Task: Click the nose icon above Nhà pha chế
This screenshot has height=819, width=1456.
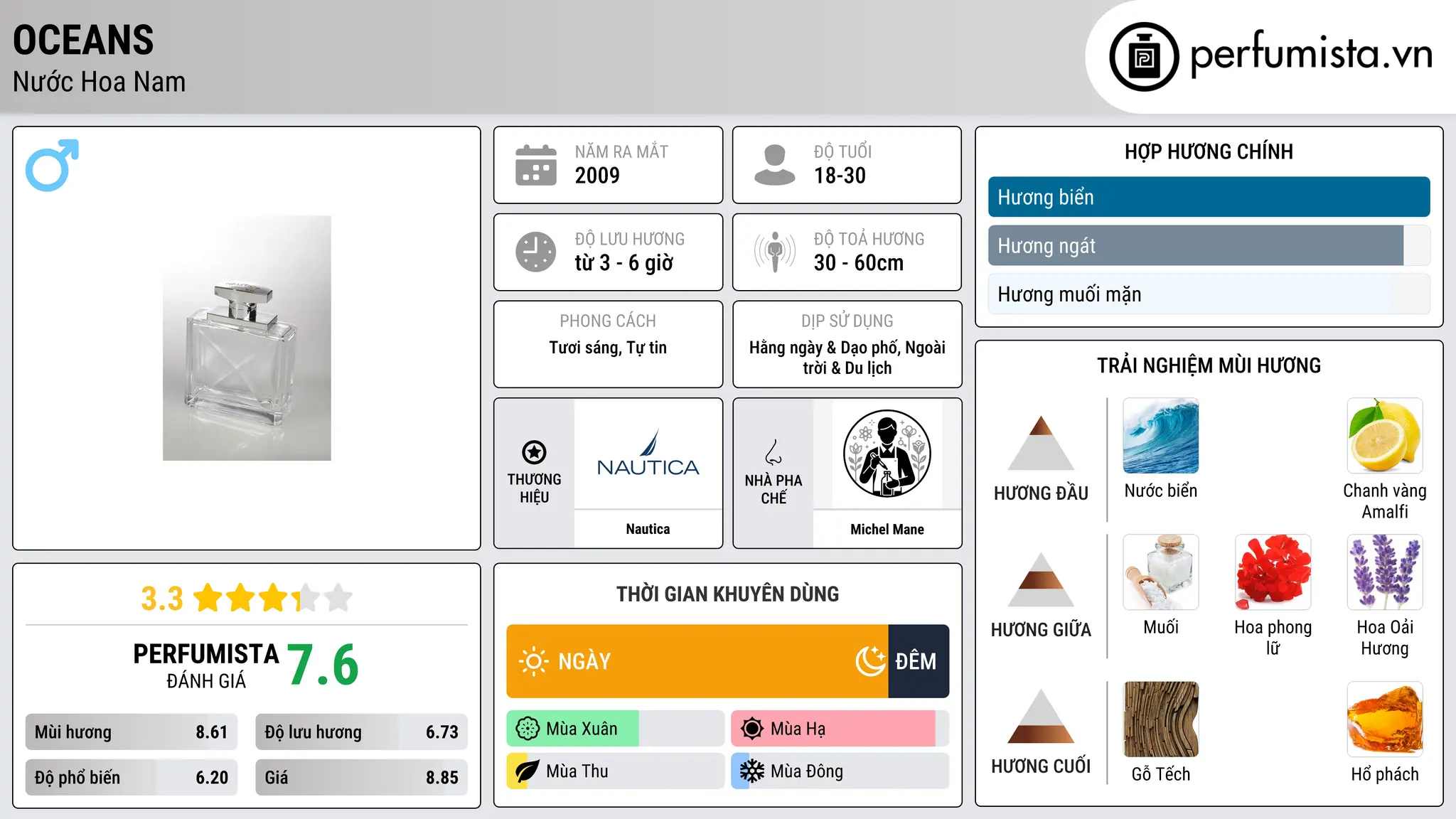Action: tap(773, 452)
